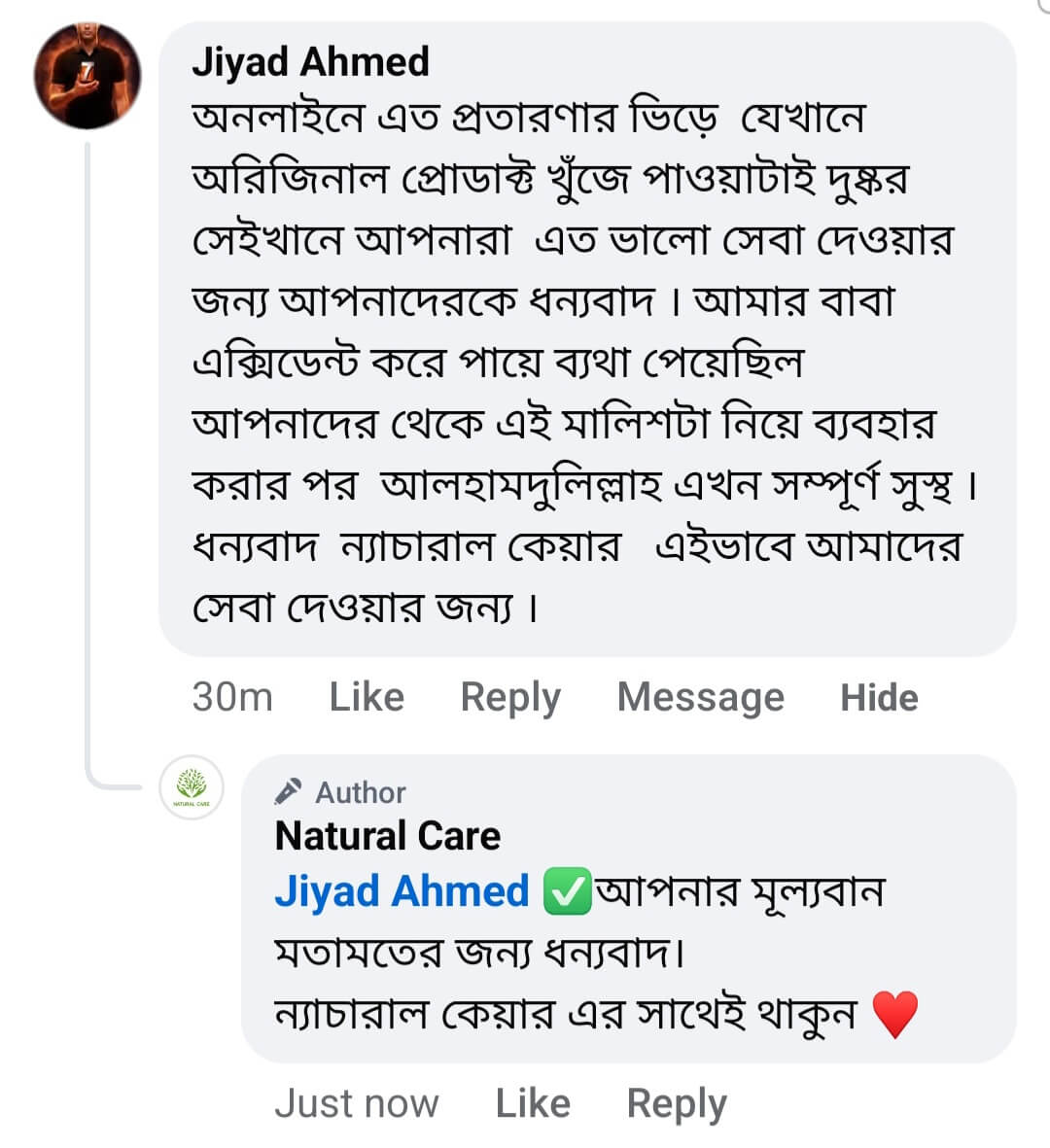The width and height of the screenshot is (1050, 1148).
Task: Click the blue Jiyad Ahmed mention
Action: [x=402, y=891]
